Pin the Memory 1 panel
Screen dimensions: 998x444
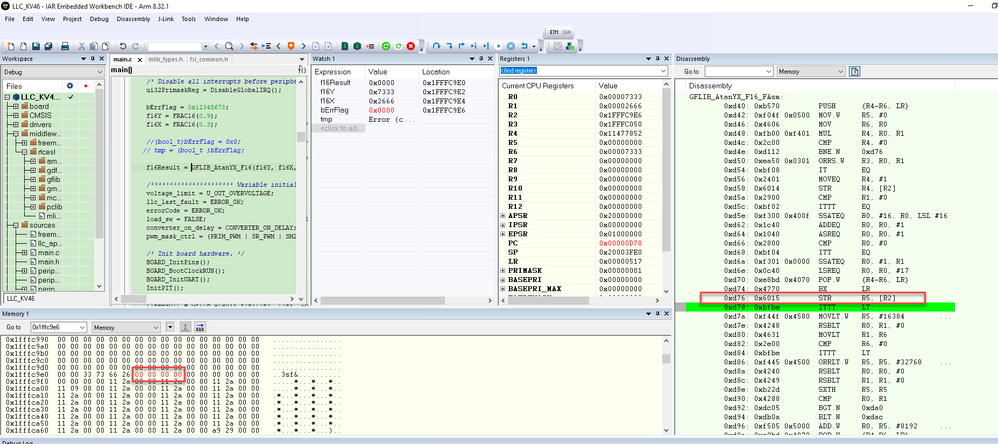pyautogui.click(x=656, y=314)
